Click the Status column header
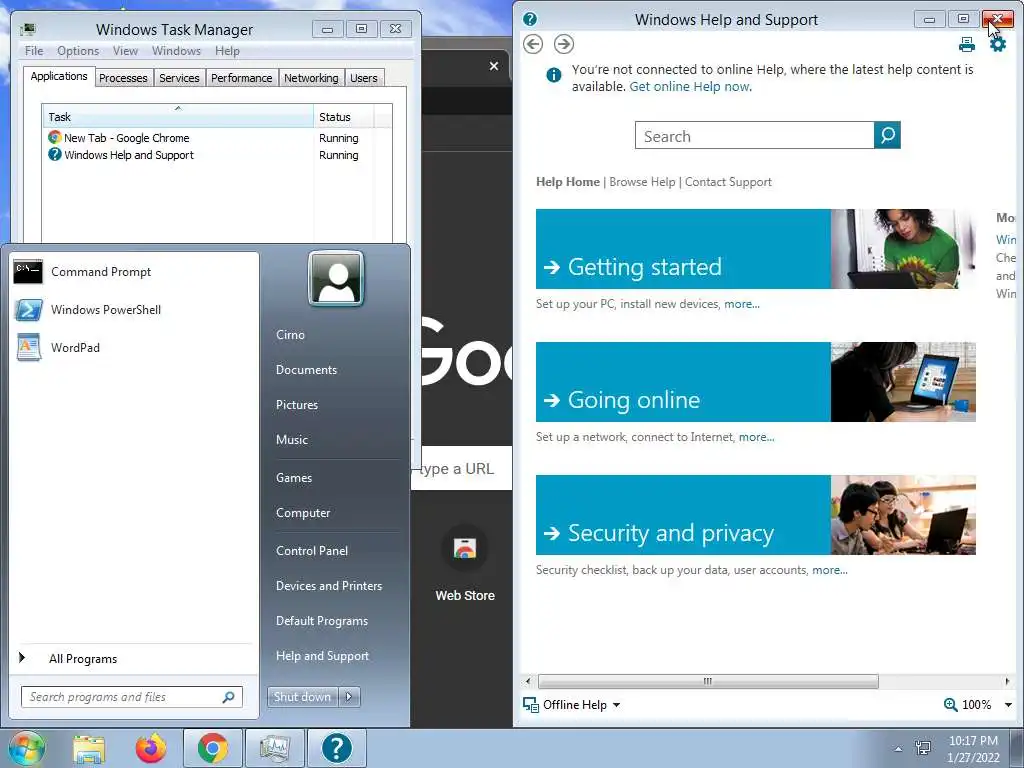Screen dimensions: 1024x768 [344, 116]
